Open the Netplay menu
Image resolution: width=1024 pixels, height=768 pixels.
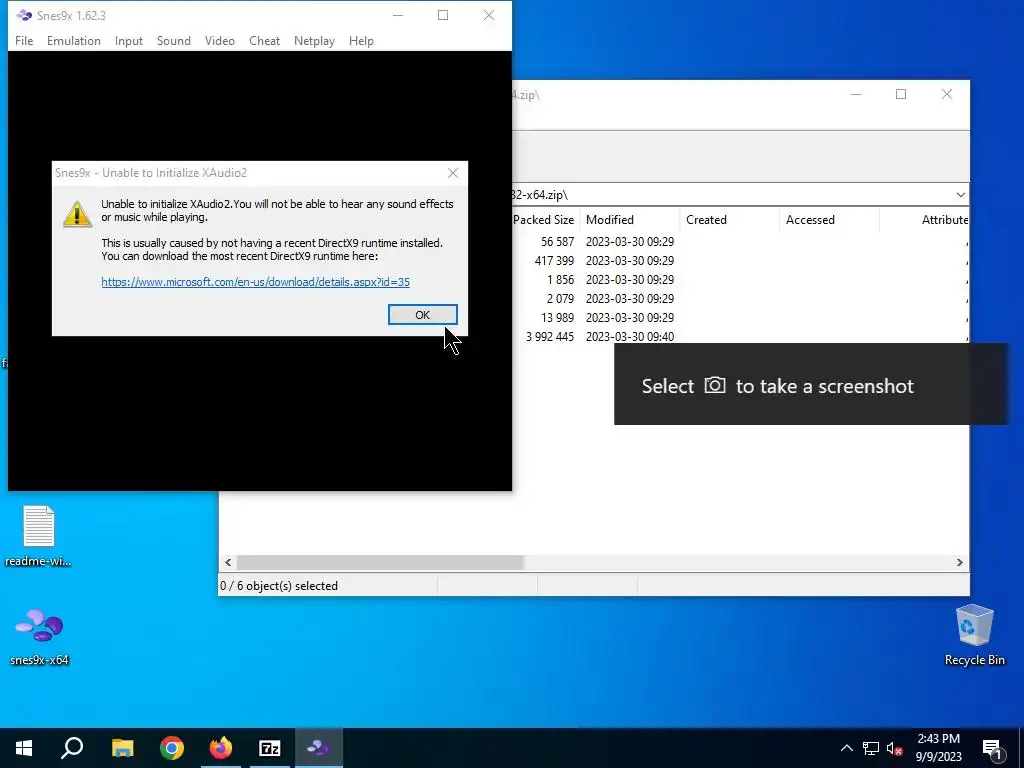[x=314, y=40]
